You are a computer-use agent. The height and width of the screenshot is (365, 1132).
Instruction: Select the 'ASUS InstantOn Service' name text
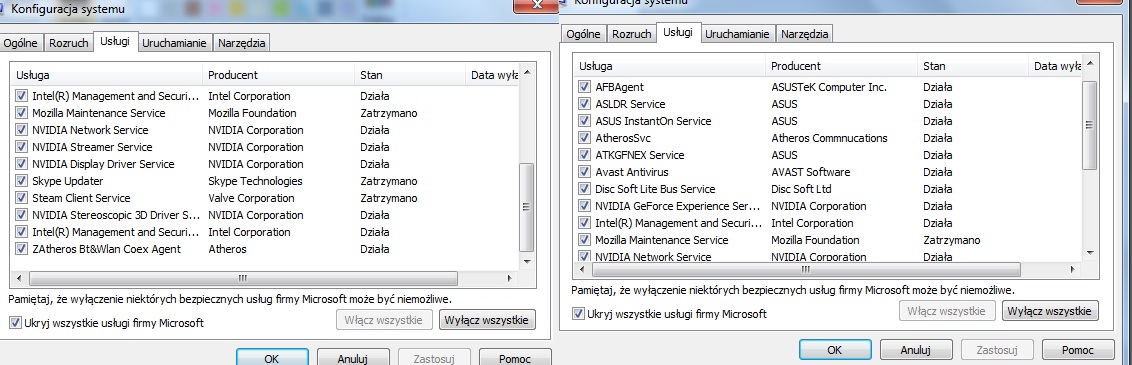653,120
